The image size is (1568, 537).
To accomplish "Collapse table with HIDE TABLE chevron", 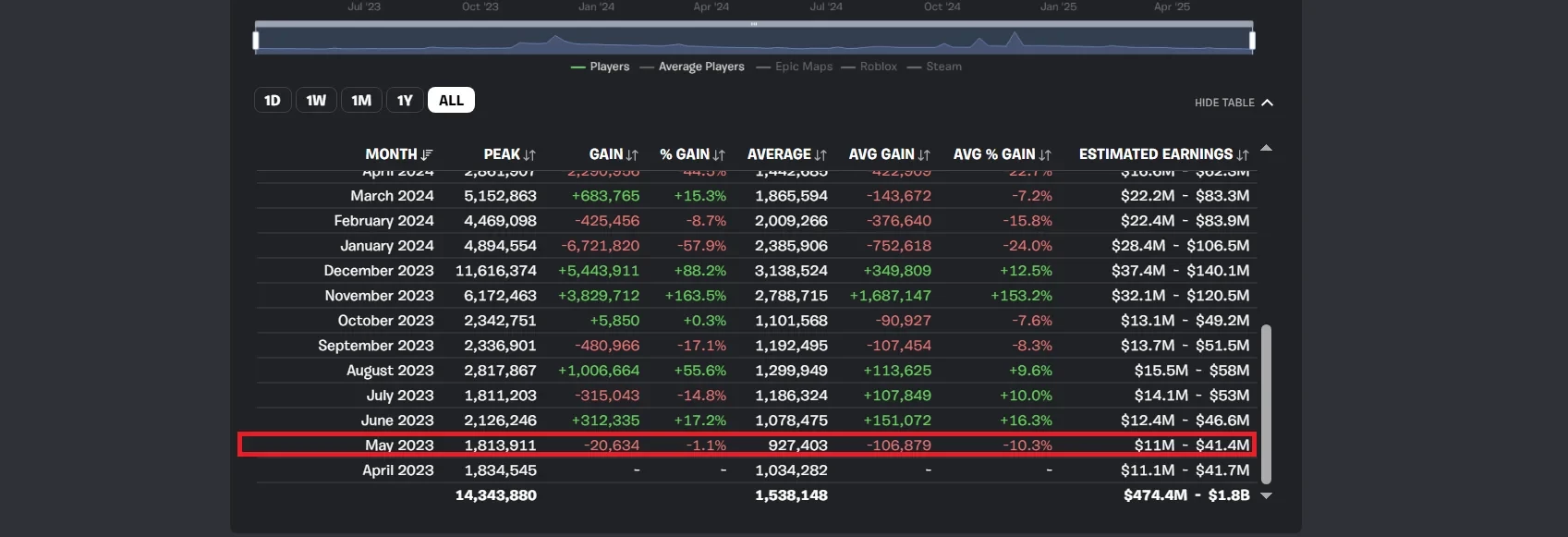I will coord(1267,103).
